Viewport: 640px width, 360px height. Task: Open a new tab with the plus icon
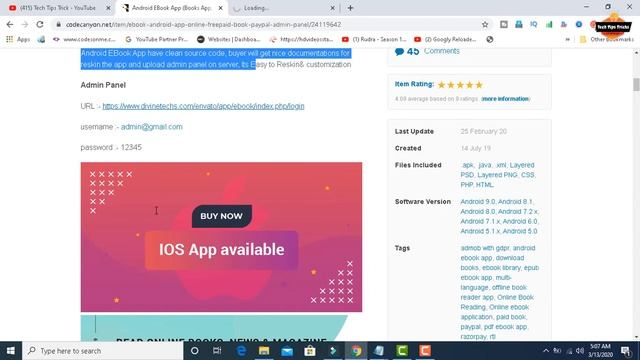coord(350,8)
